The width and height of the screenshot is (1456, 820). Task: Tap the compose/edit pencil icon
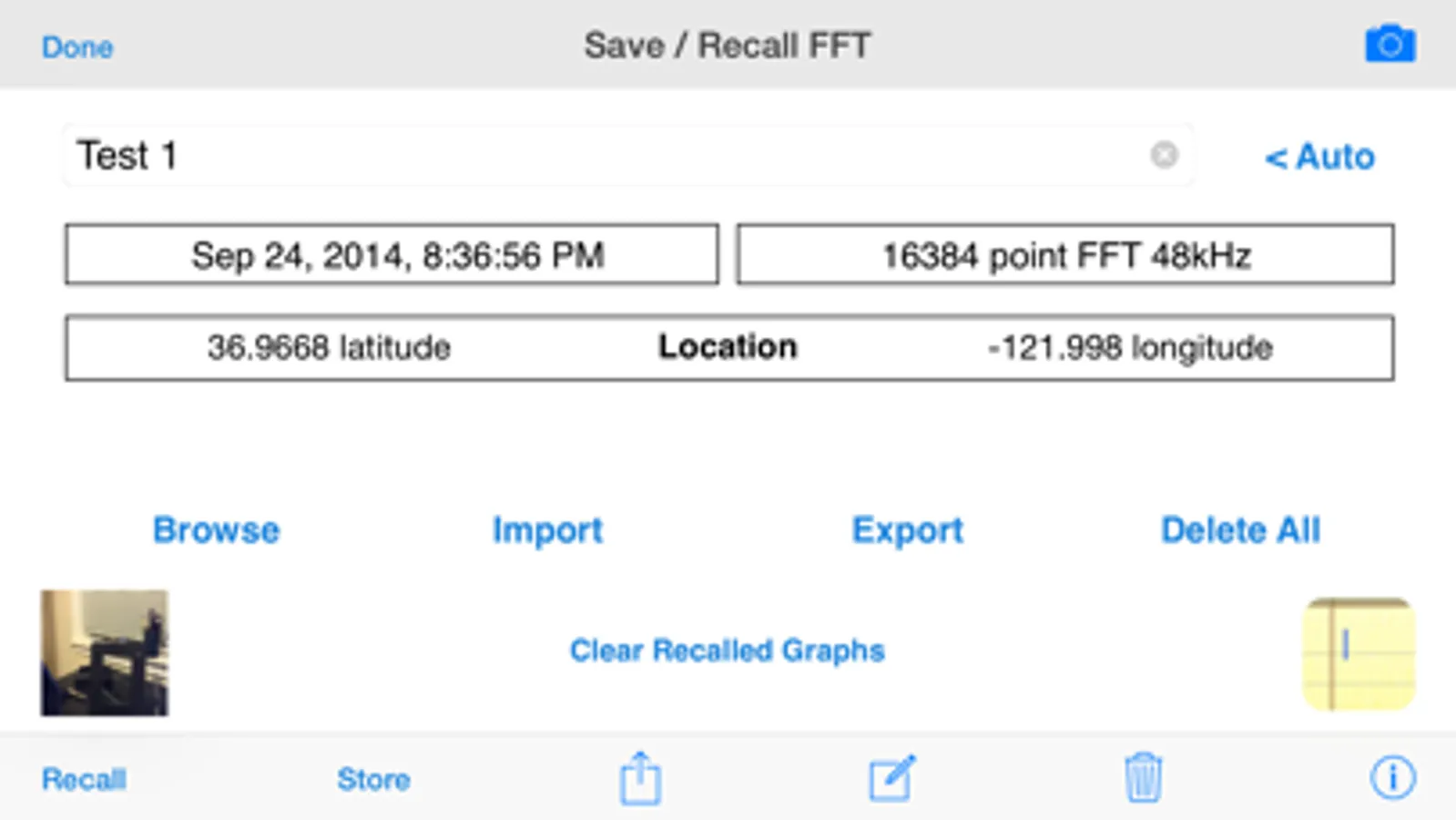pos(891,778)
